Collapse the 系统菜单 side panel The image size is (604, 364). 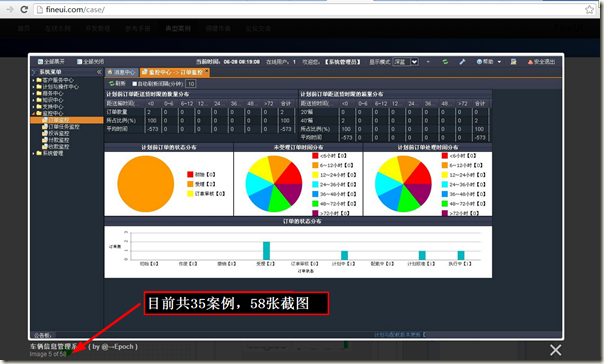coord(99,72)
